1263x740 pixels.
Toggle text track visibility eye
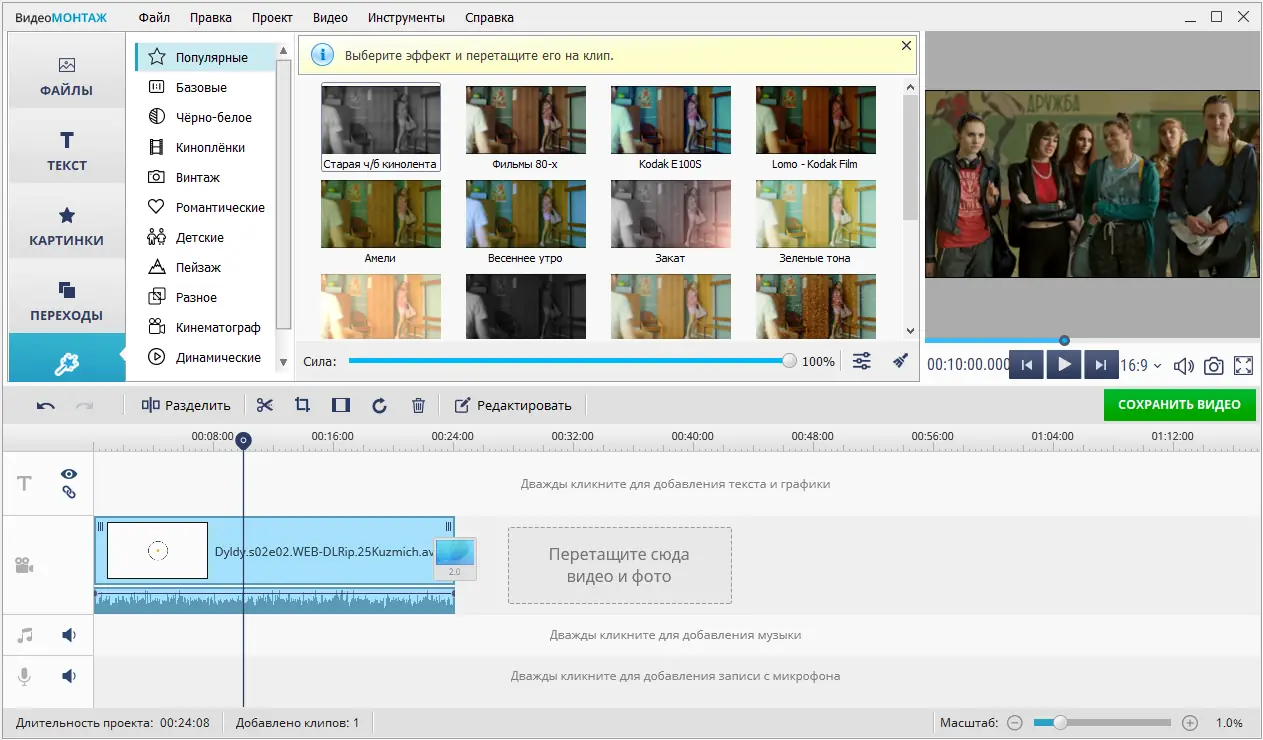[x=69, y=474]
